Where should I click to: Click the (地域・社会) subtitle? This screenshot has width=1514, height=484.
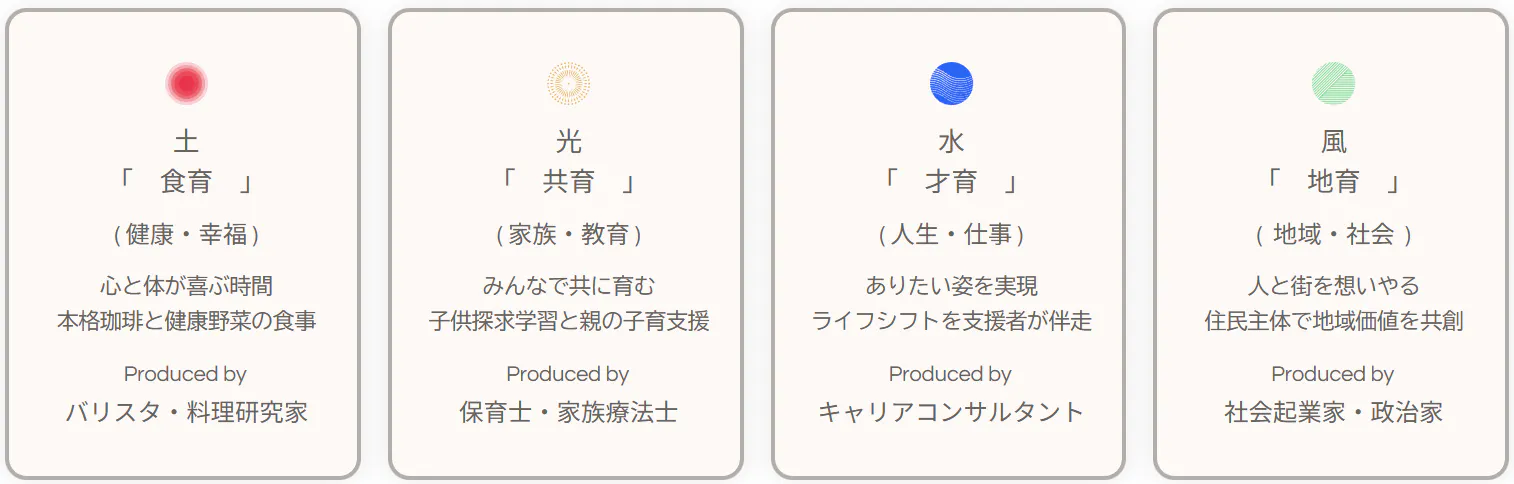tap(1333, 235)
